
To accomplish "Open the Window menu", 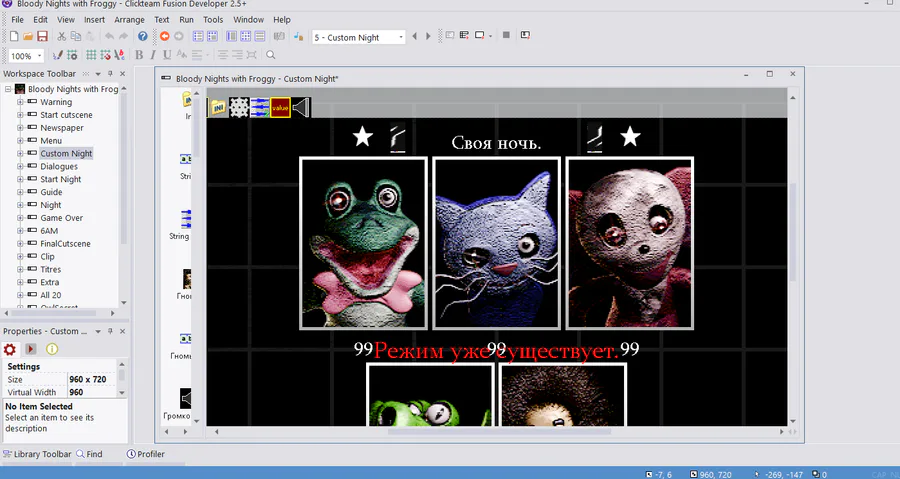I will (249, 20).
